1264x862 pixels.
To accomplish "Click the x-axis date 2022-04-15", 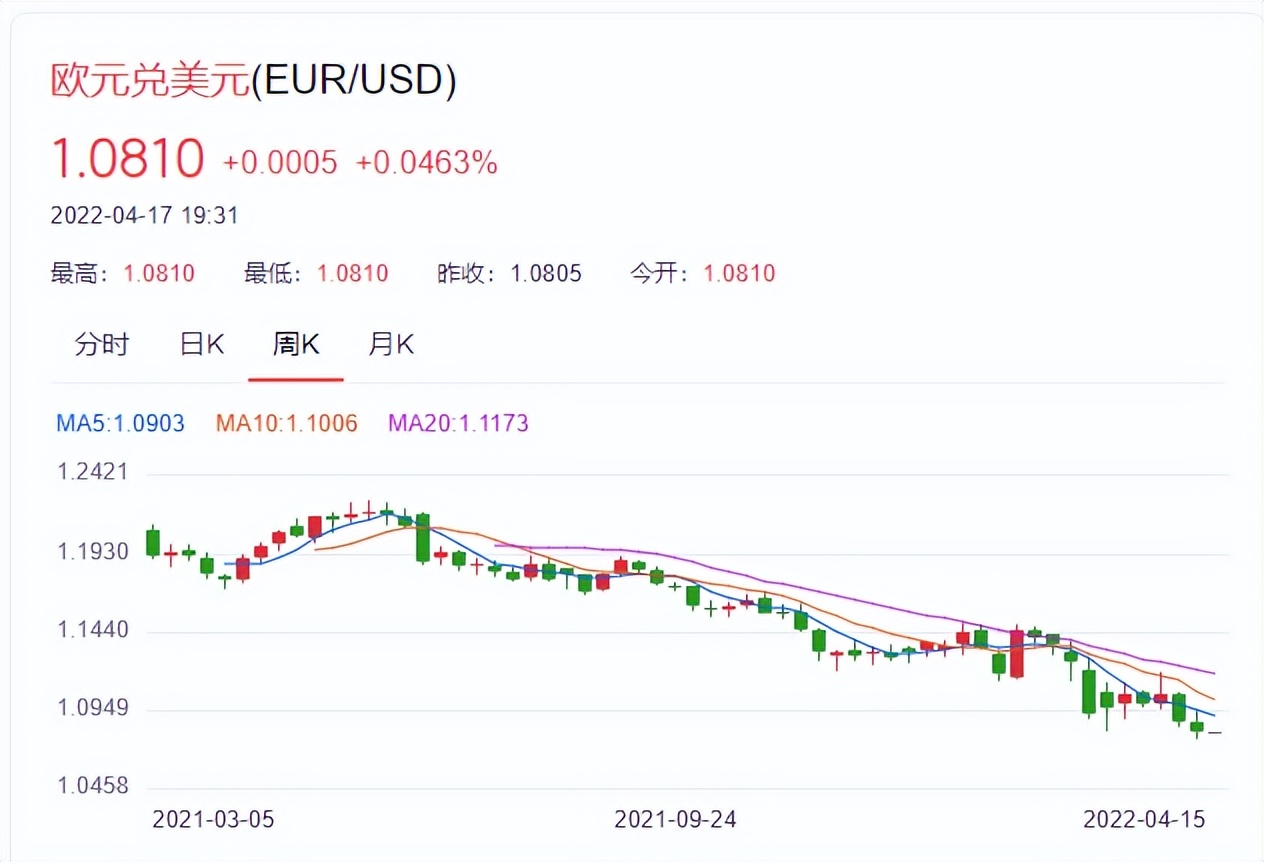I will tap(1145, 819).
